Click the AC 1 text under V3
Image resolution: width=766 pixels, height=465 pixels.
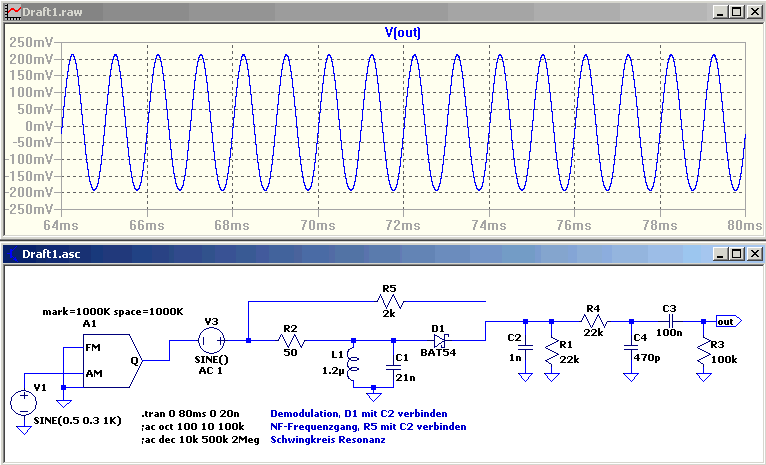point(211,370)
